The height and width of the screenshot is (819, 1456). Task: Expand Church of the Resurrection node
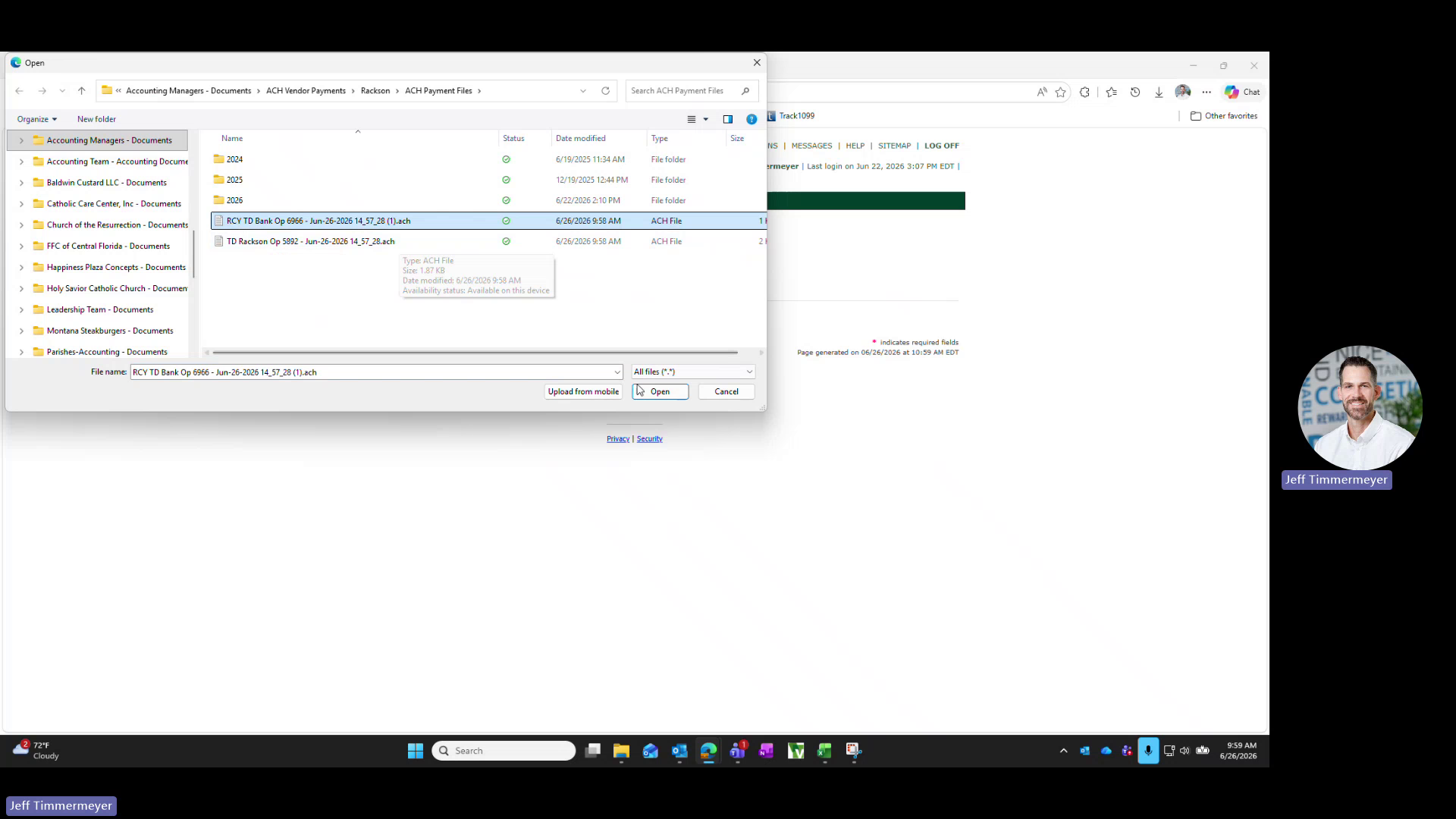[21, 225]
